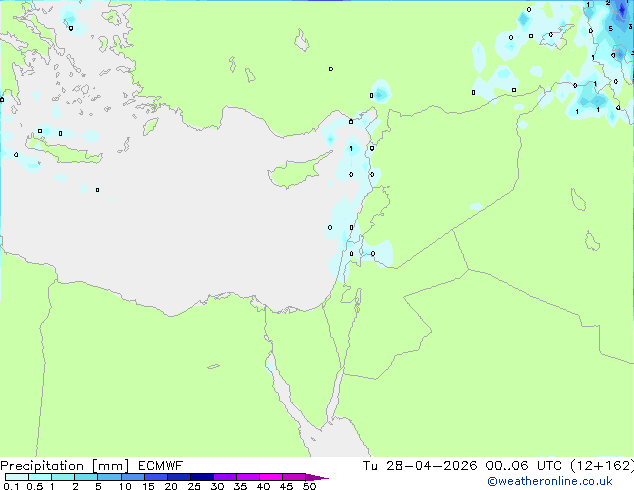Click the legend label '50'
Image resolution: width=634 pixels, height=490 pixels.
click(309, 486)
